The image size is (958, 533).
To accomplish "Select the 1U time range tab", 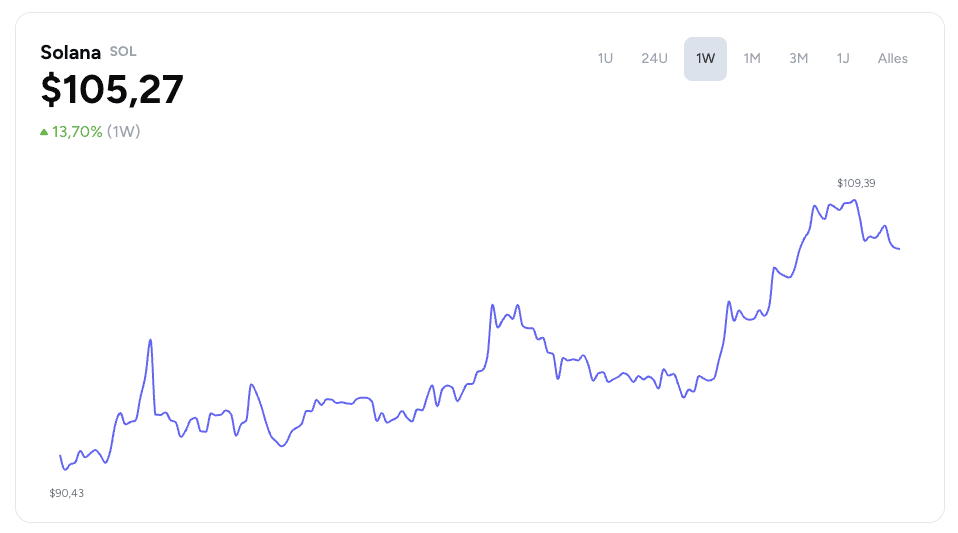I will (605, 59).
